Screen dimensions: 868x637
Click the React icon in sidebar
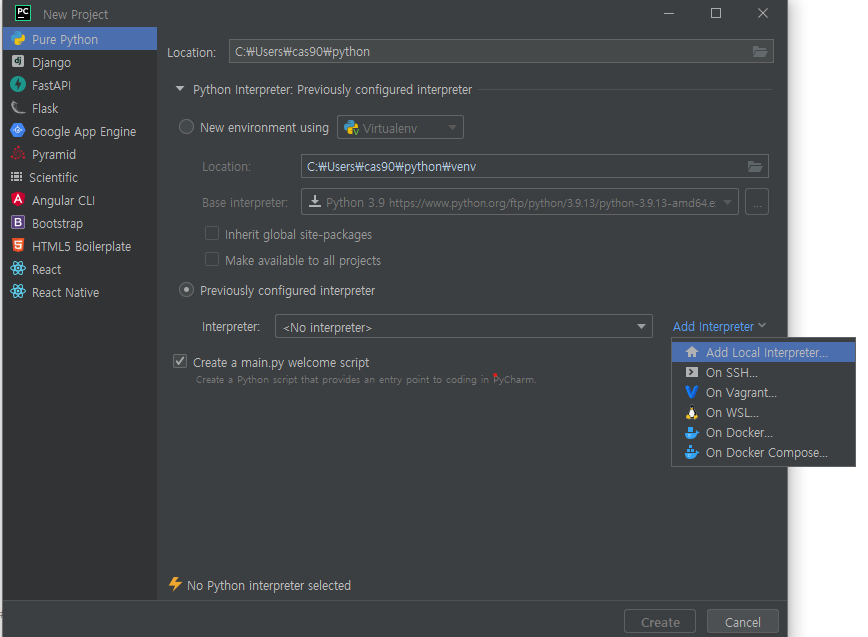[x=18, y=268]
